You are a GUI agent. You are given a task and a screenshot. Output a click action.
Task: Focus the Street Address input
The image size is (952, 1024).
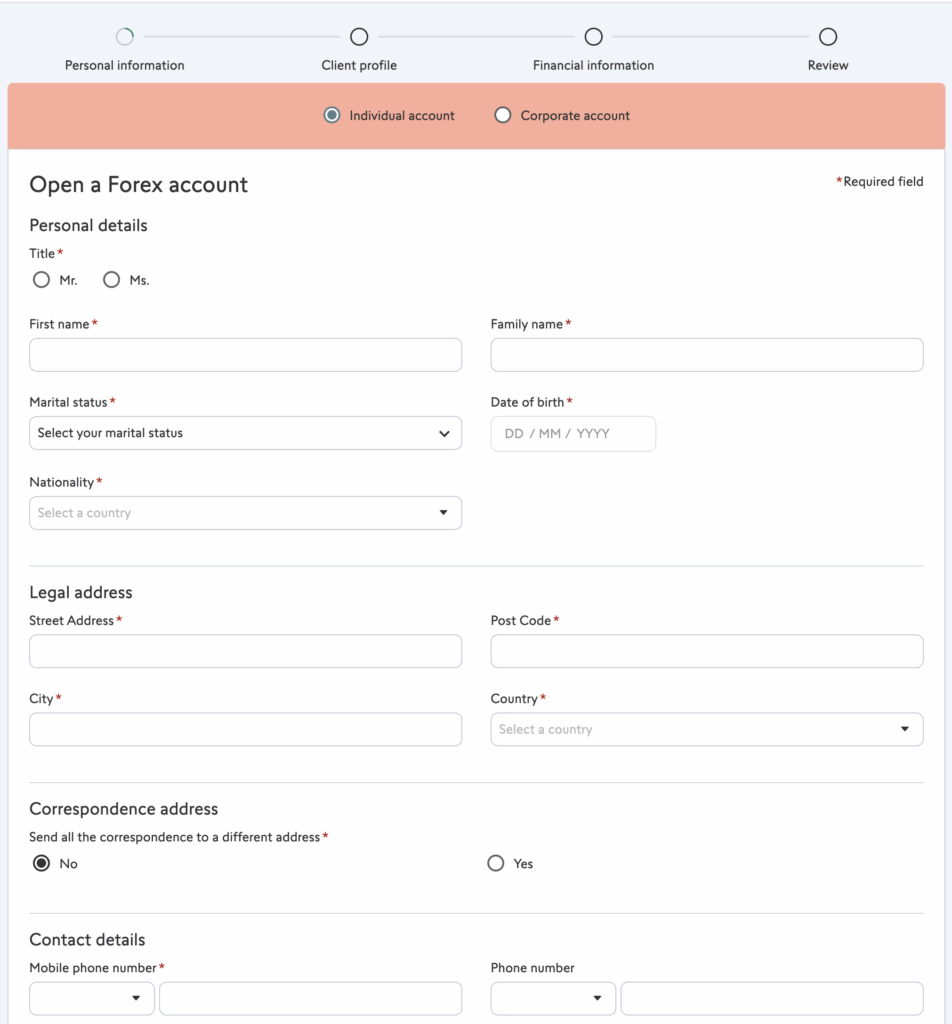click(245, 651)
